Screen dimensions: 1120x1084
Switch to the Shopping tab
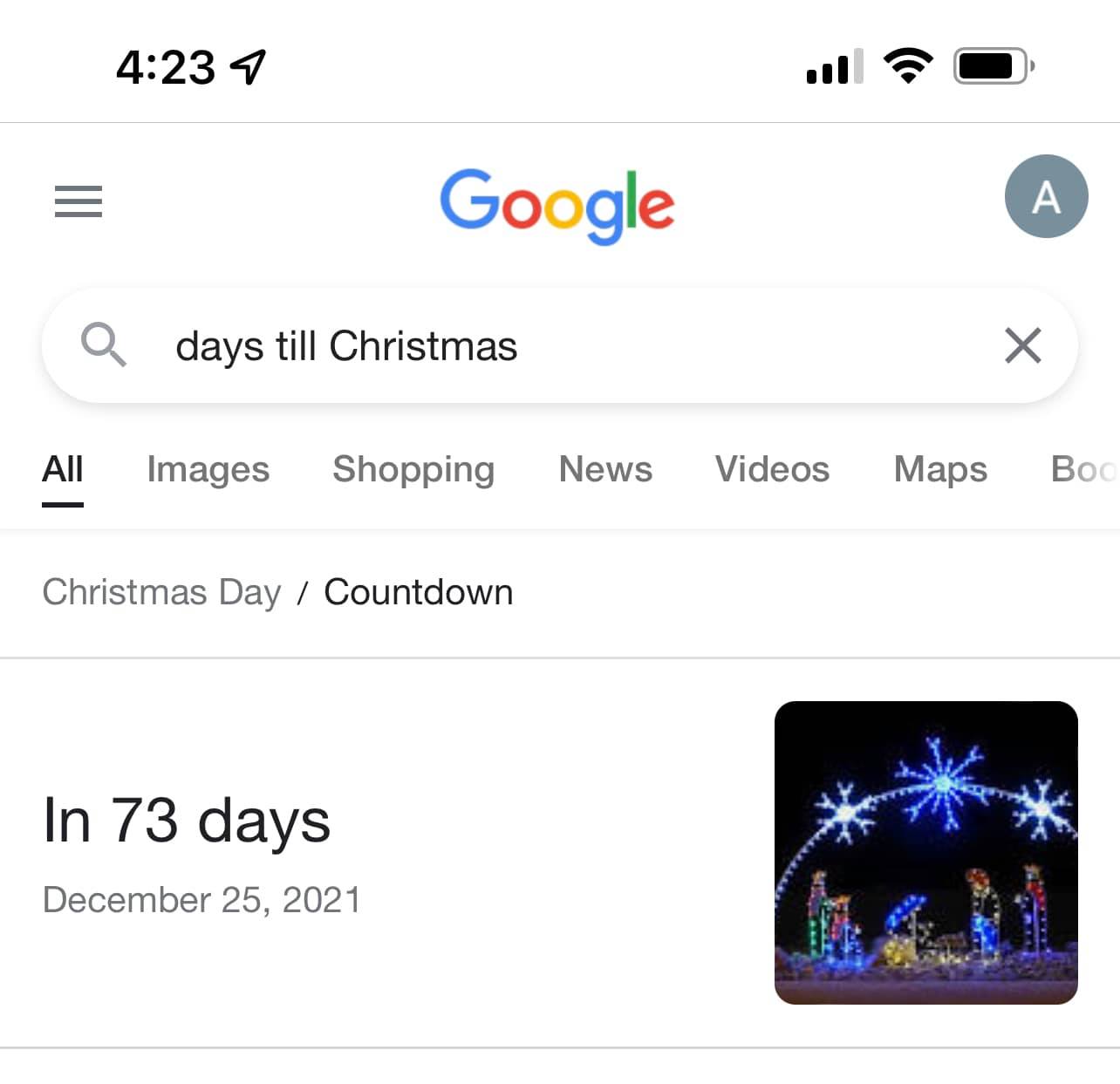tap(413, 469)
